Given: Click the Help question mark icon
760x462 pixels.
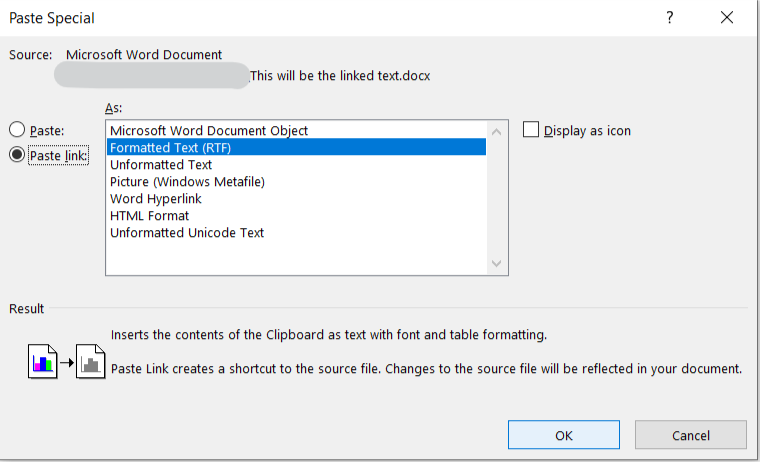Looking at the screenshot, I should pyautogui.click(x=670, y=18).
